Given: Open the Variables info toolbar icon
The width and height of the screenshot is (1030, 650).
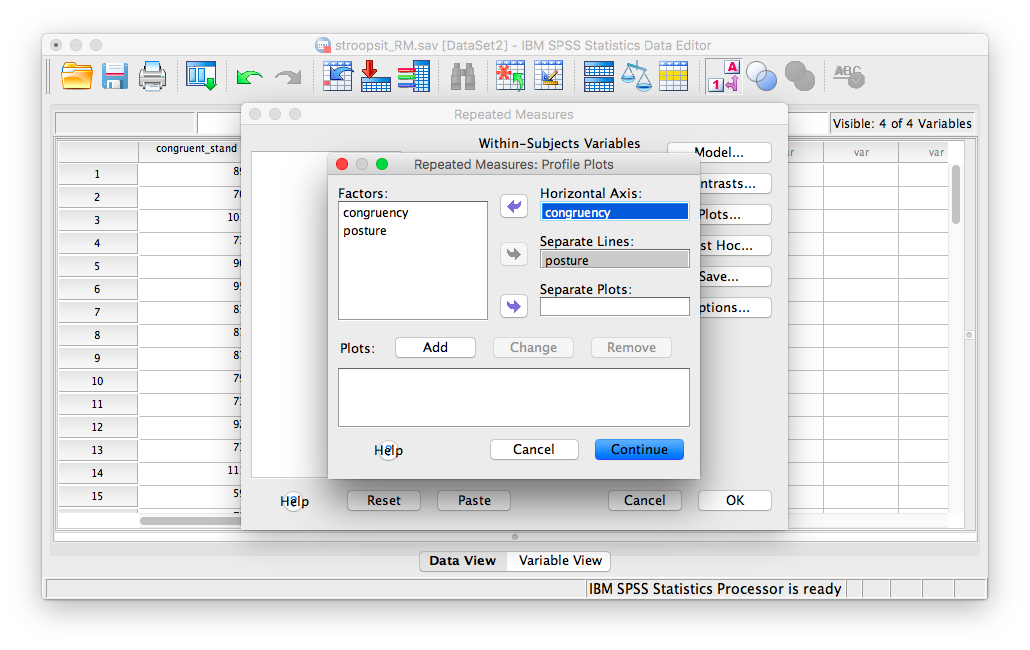Looking at the screenshot, I should click(414, 76).
